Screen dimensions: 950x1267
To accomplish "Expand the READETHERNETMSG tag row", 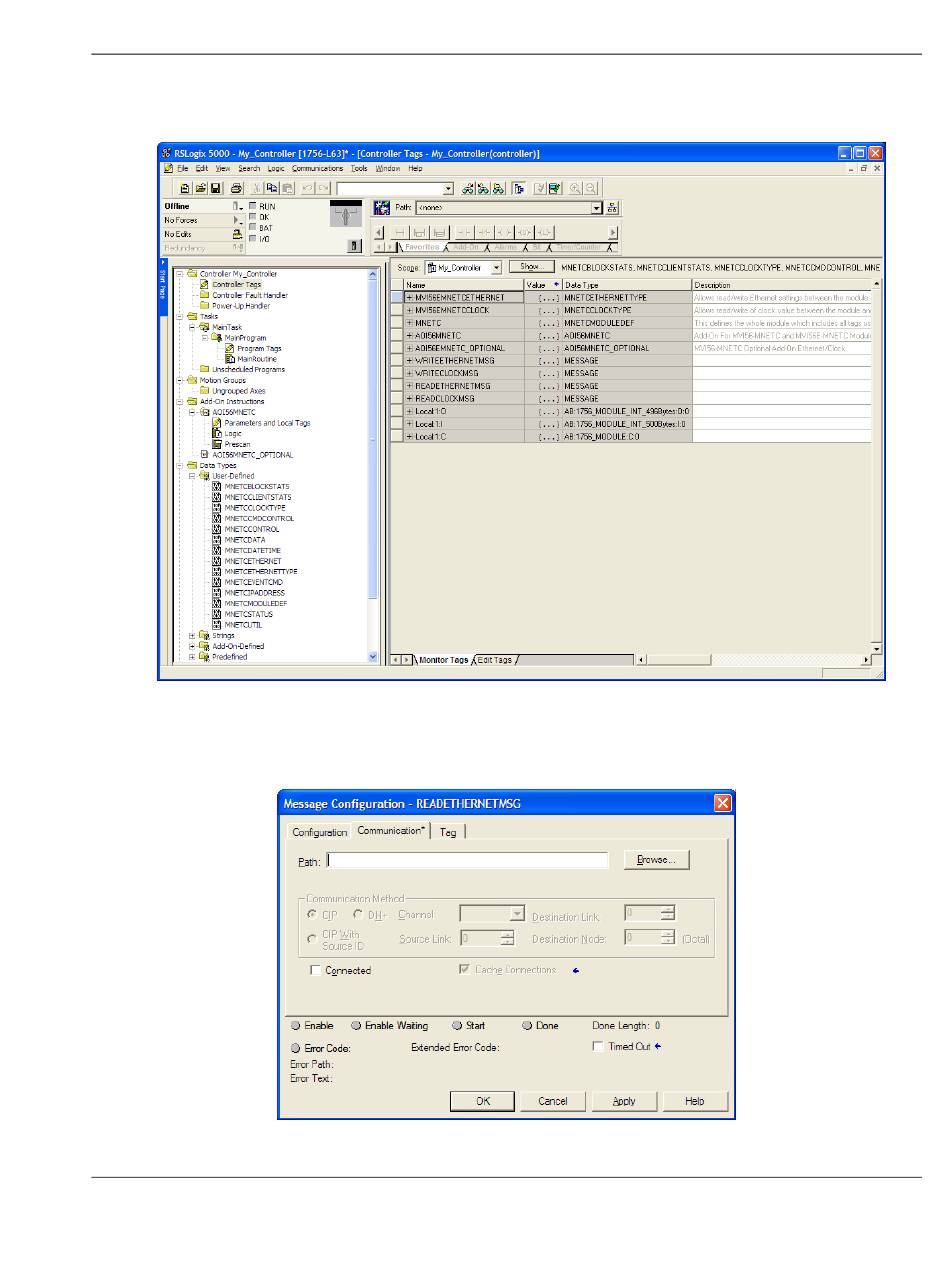I will coord(409,386).
